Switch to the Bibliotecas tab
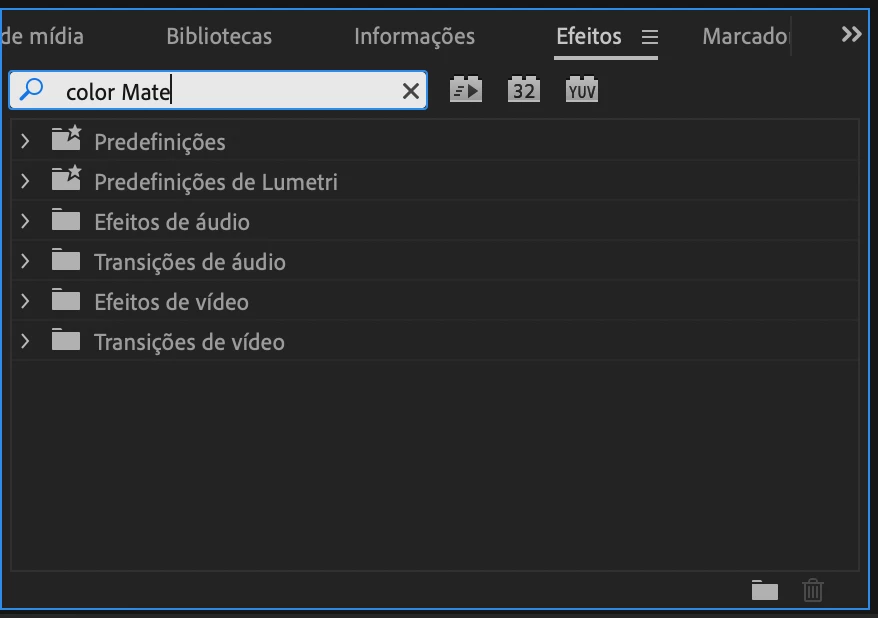This screenshot has width=878, height=618. click(219, 36)
